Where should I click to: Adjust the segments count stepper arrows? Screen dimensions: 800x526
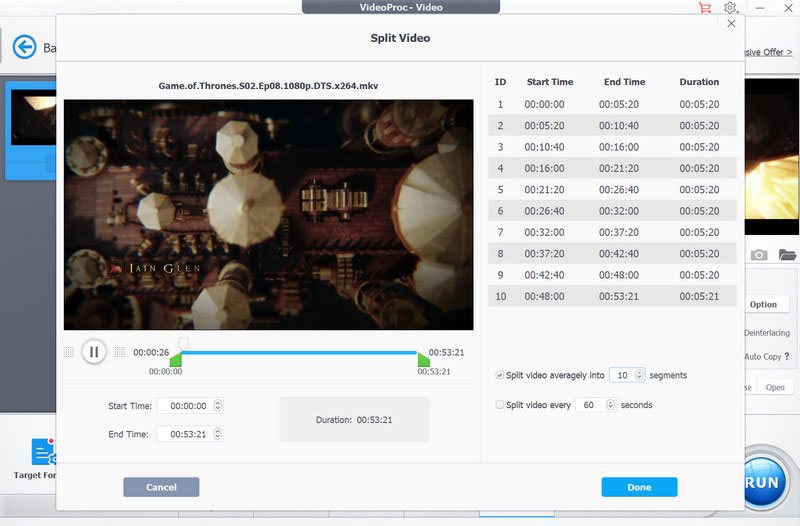pyautogui.click(x=639, y=375)
